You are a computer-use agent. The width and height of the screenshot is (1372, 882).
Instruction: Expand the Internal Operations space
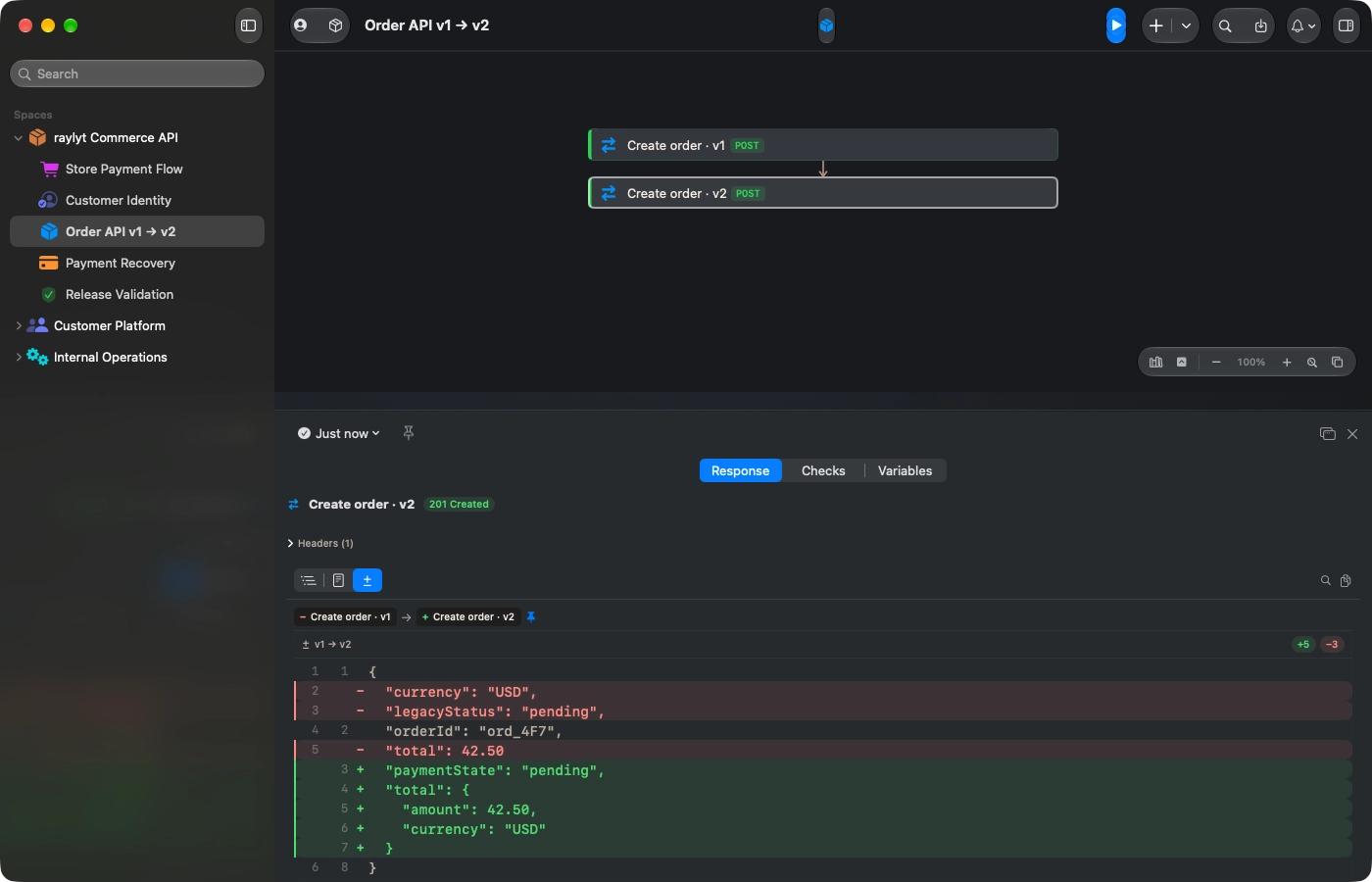pyautogui.click(x=18, y=358)
